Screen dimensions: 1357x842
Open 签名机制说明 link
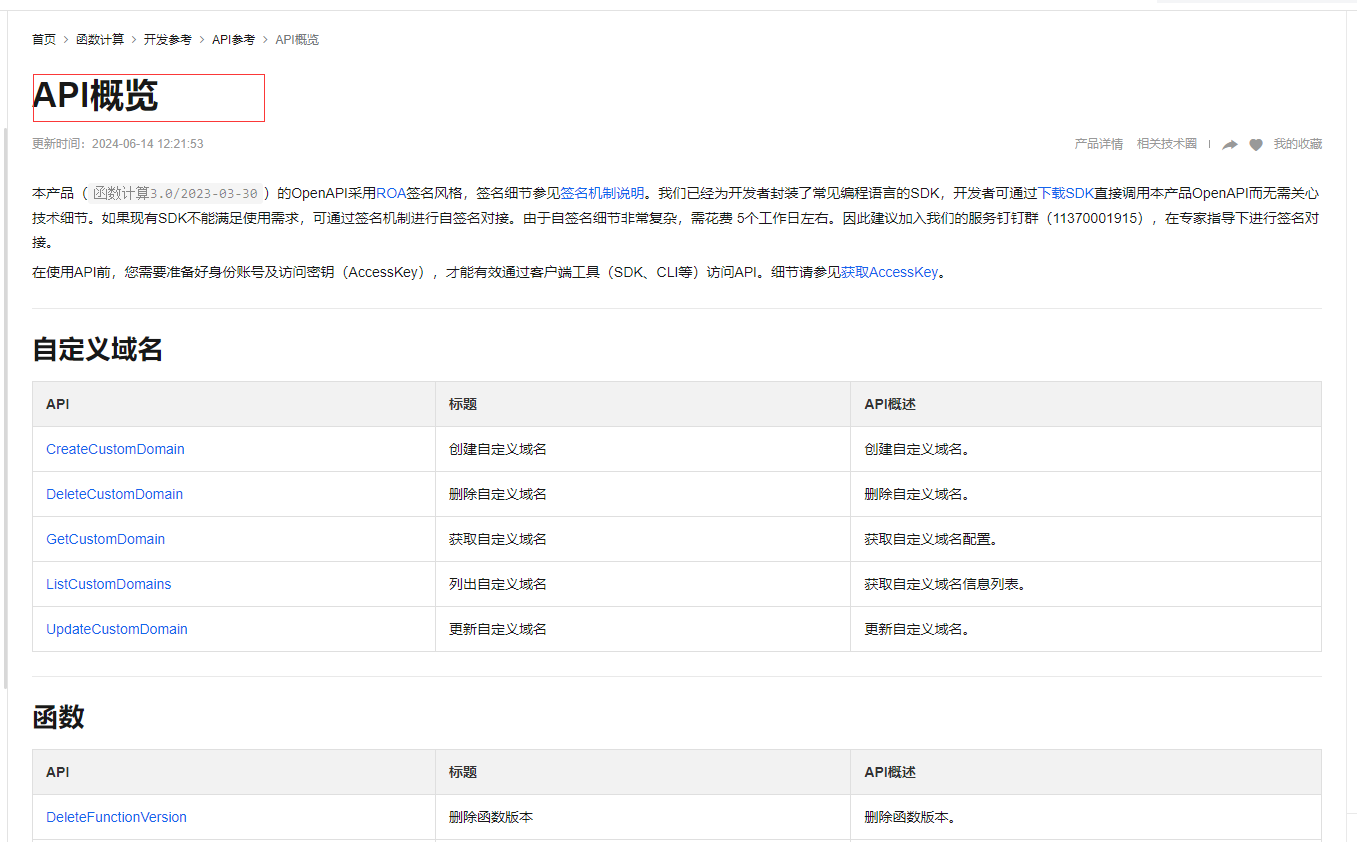pos(602,193)
